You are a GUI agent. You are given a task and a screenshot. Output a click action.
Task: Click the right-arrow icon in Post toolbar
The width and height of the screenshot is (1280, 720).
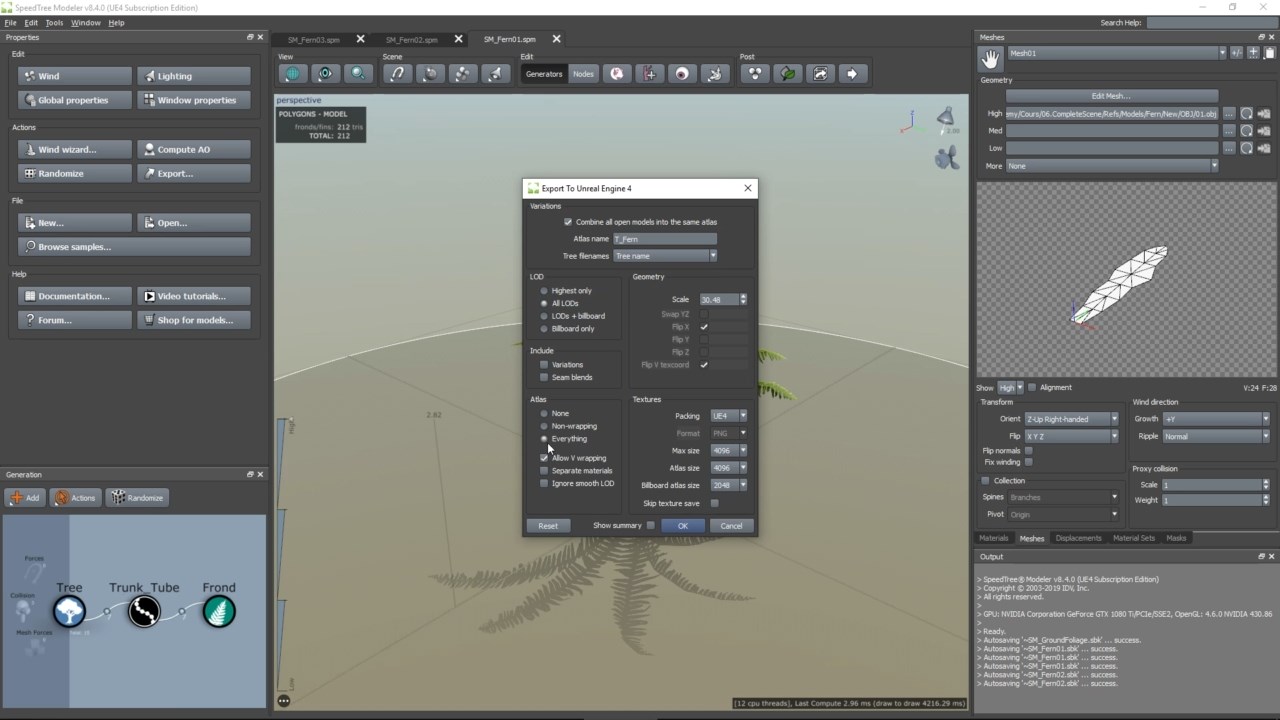coord(852,74)
